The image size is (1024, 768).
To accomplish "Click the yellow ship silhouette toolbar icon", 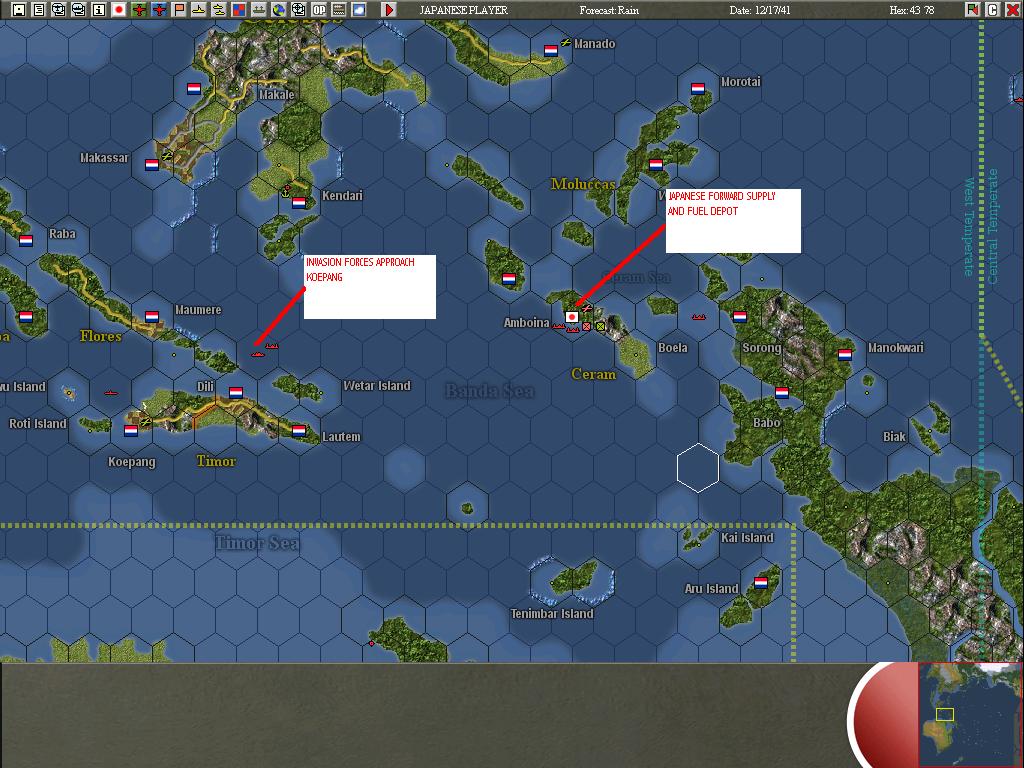I will click(199, 9).
